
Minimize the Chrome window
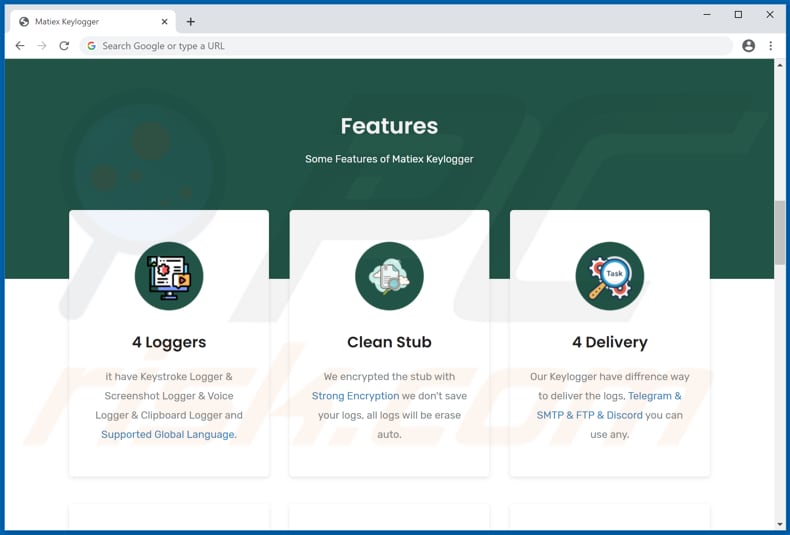pyautogui.click(x=707, y=15)
